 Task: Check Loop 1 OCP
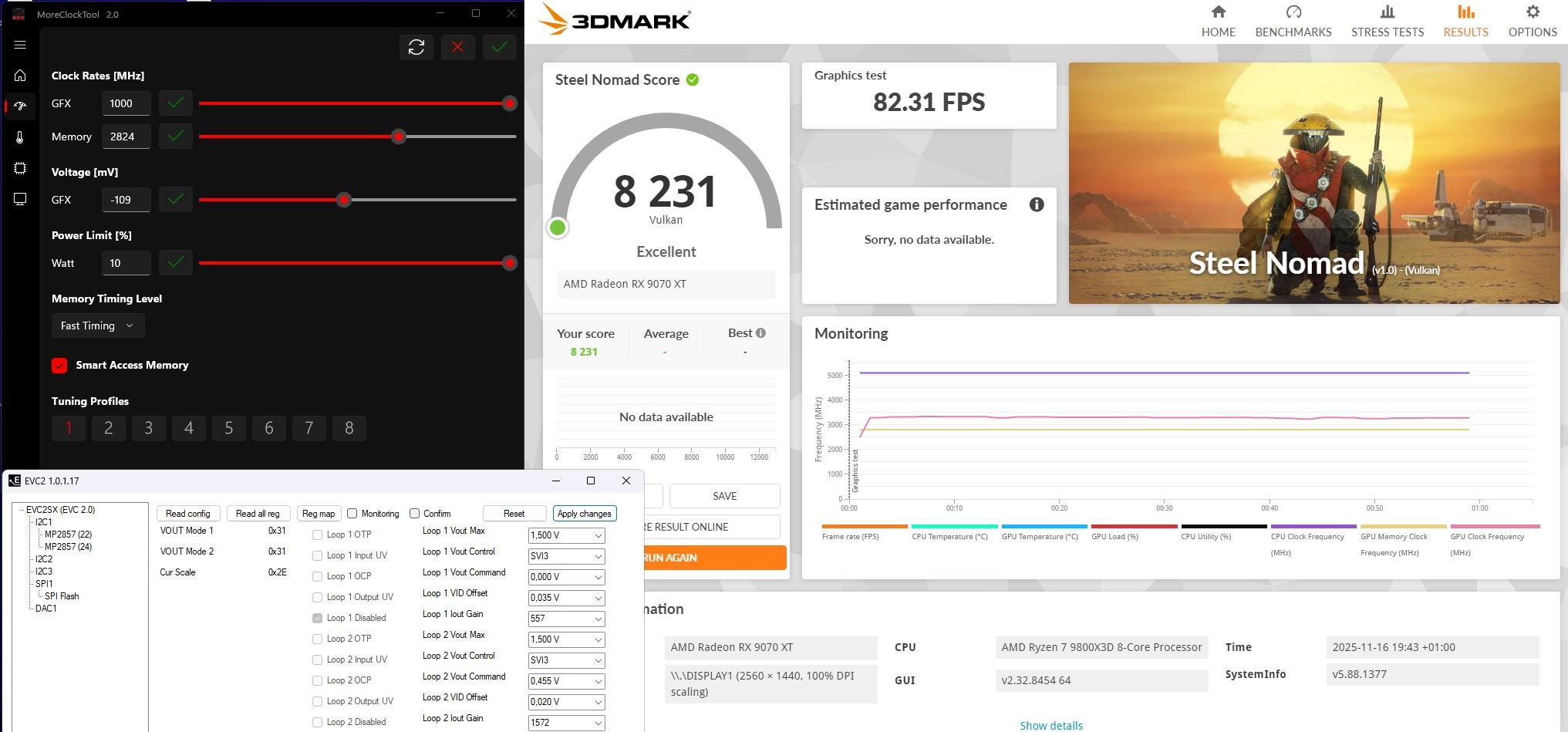tap(317, 576)
